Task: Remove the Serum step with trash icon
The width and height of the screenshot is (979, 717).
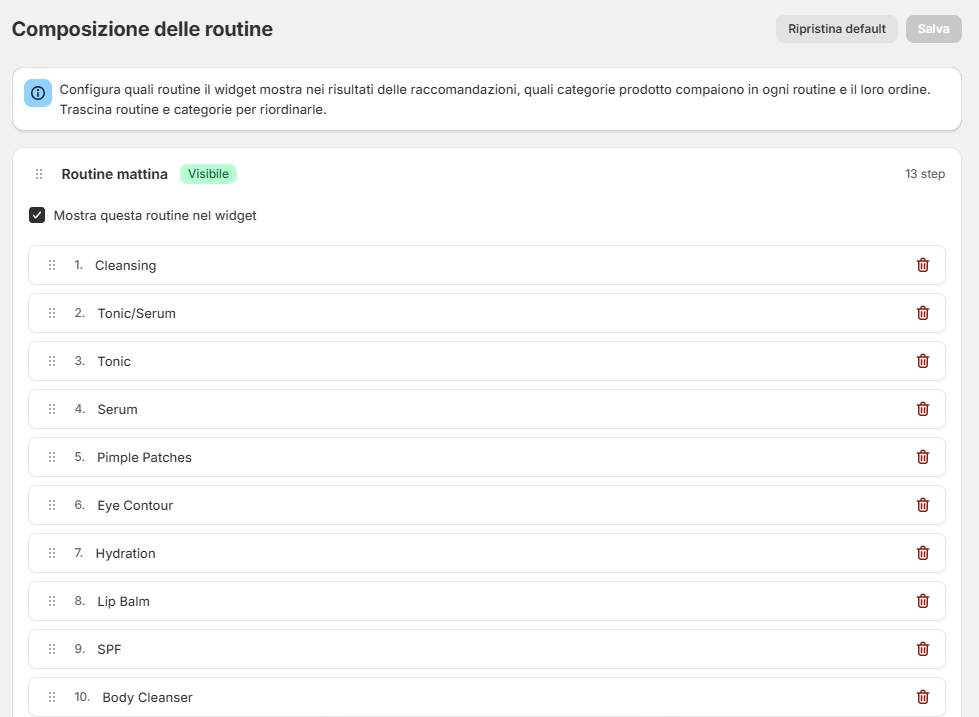Action: [x=923, y=409]
